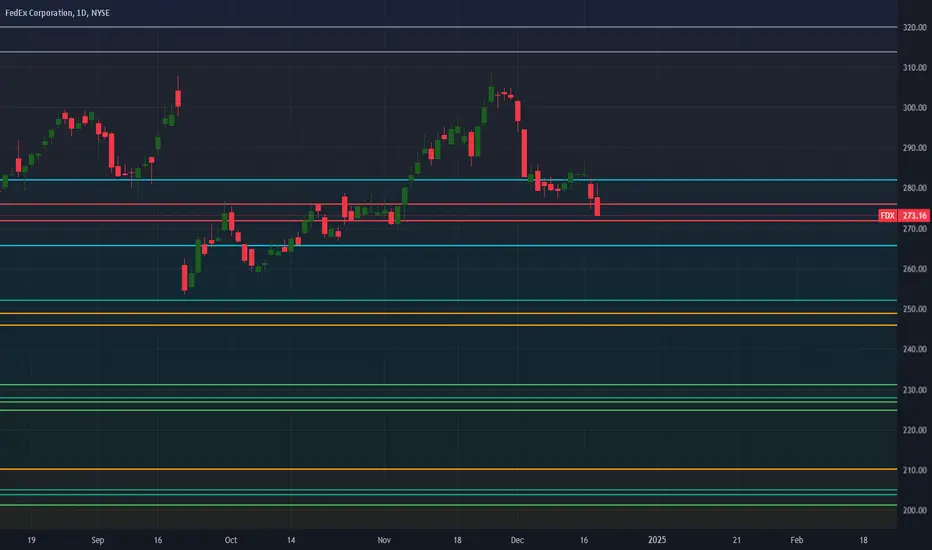
Task: Select the green horizontal line near 231
Action: pos(449,385)
